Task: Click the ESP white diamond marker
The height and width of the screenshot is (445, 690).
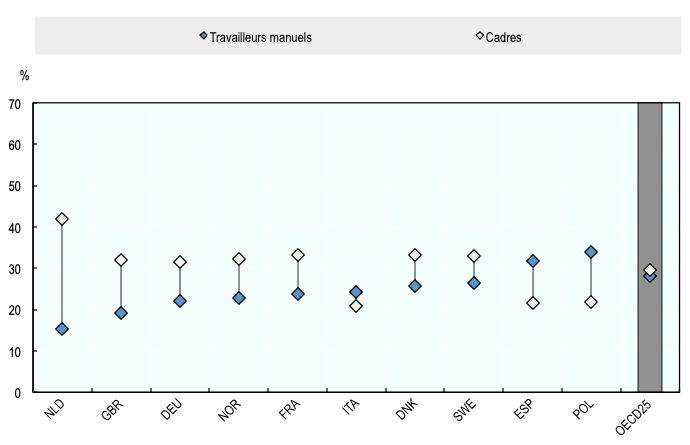Action: [532, 303]
